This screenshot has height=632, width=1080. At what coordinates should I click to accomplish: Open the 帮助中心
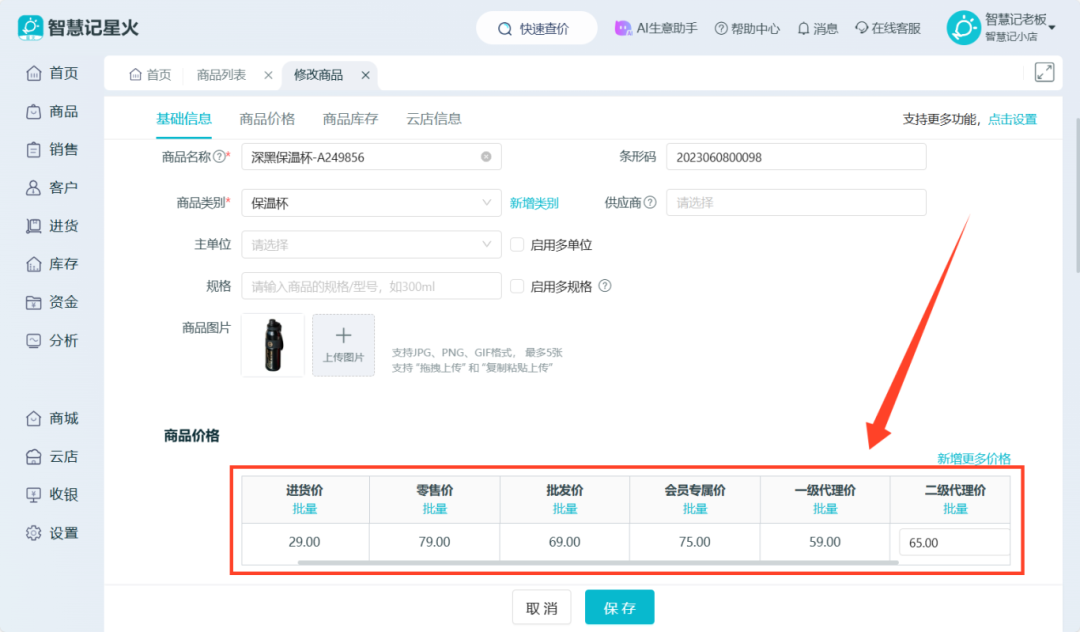coord(747,28)
